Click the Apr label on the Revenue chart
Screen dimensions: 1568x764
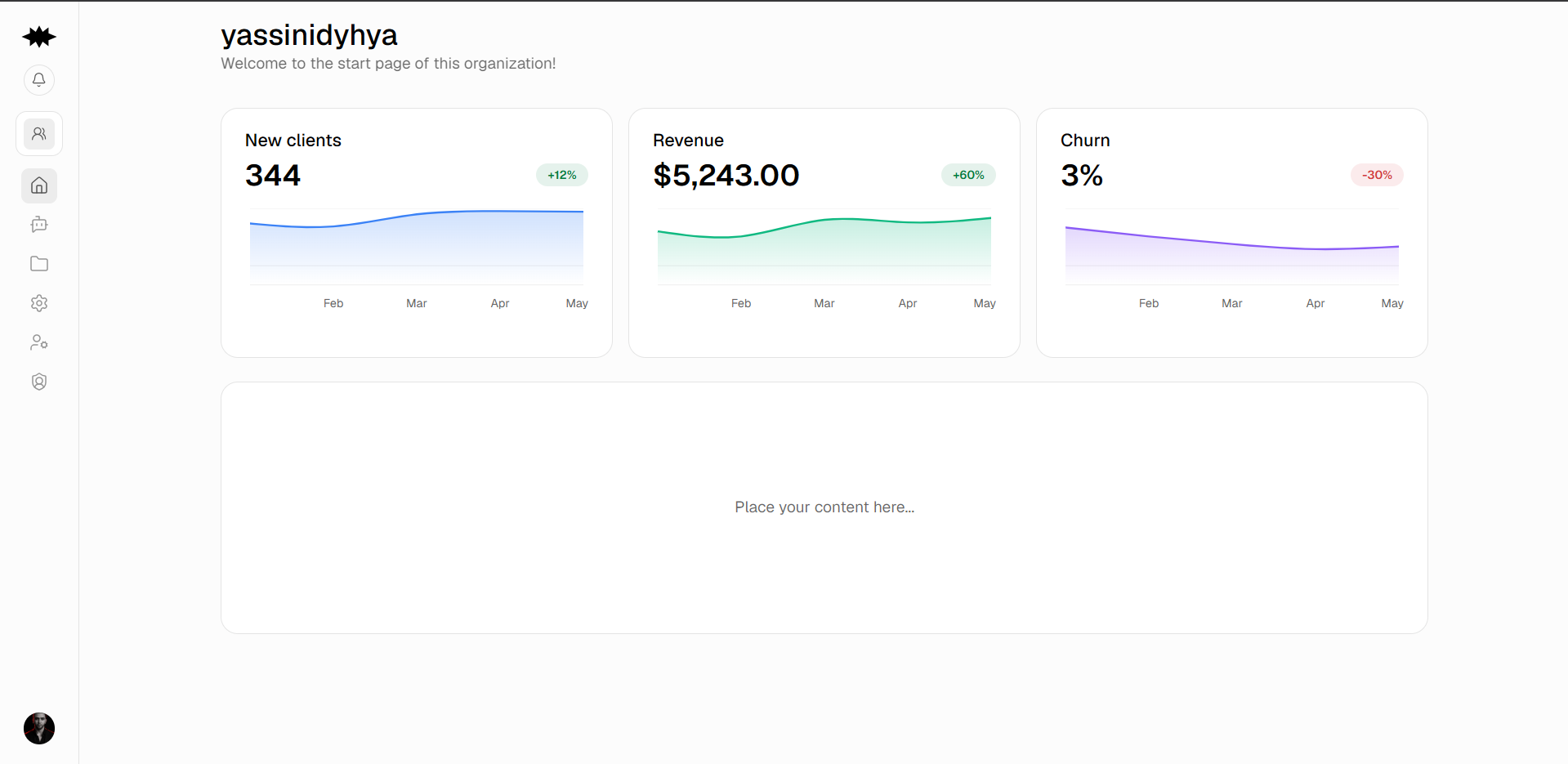908,303
